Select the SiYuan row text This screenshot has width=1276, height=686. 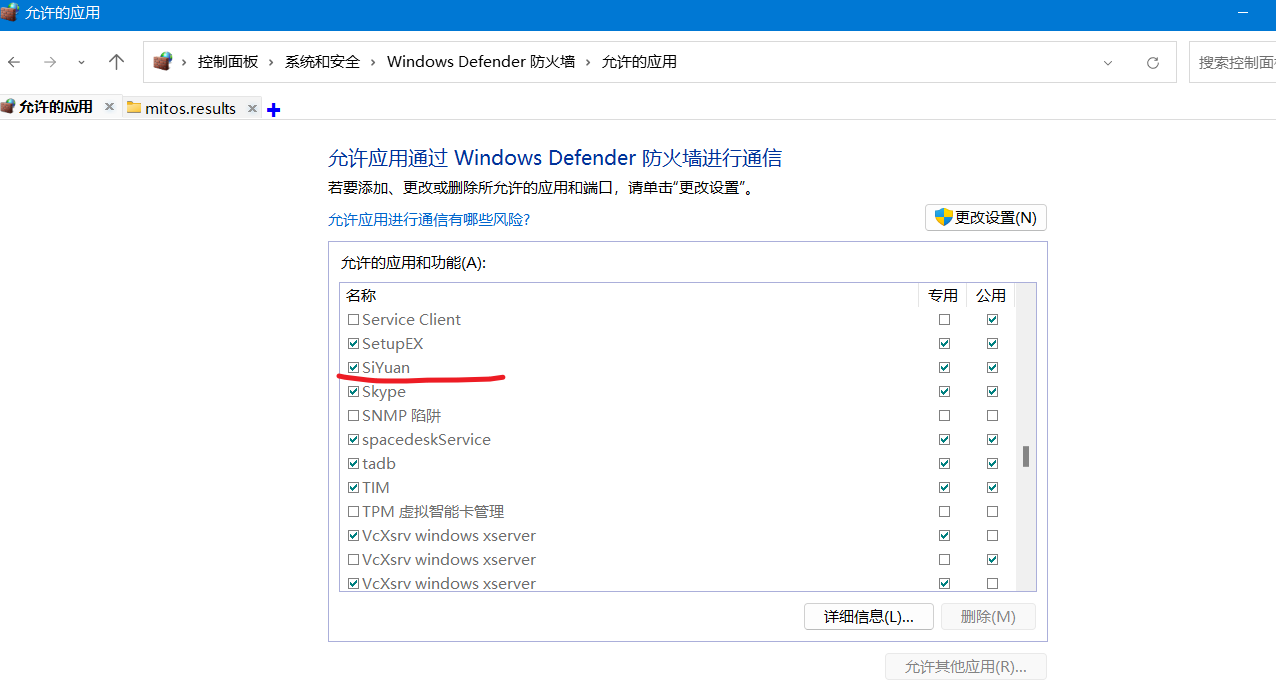[x=386, y=368]
